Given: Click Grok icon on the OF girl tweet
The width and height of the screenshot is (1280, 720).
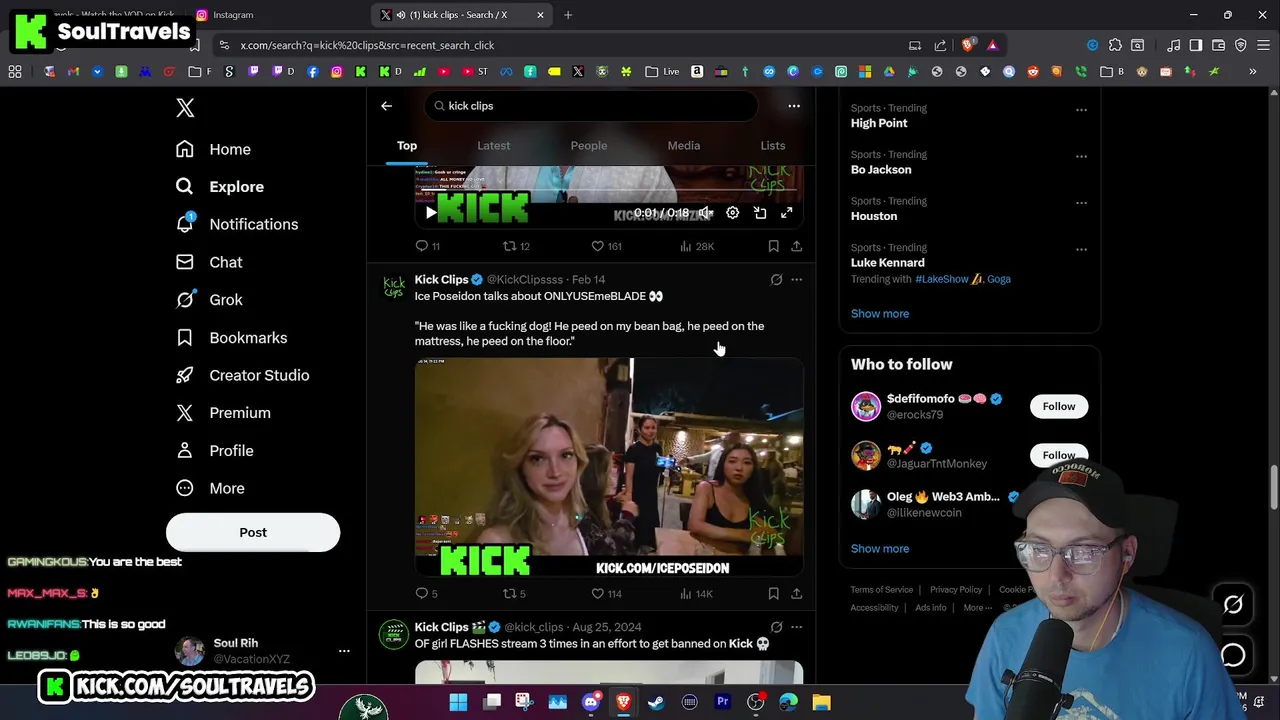Looking at the screenshot, I should pos(776,627).
